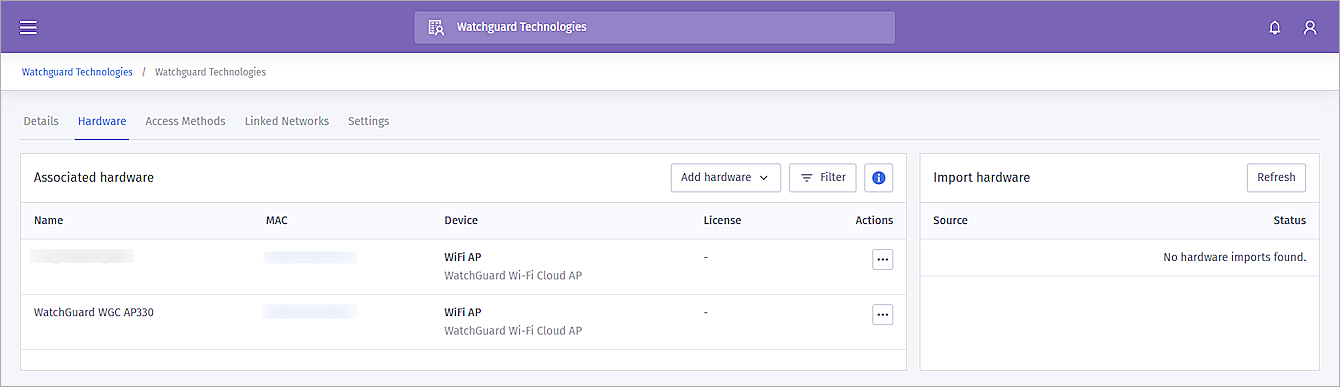Open the Watchguard Technologies account selector
Viewport: 1340px width, 387px height.
tap(655, 27)
